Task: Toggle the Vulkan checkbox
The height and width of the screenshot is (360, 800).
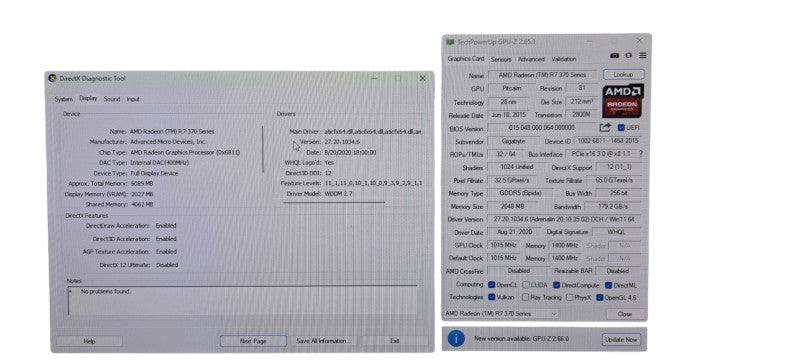Action: coord(492,297)
